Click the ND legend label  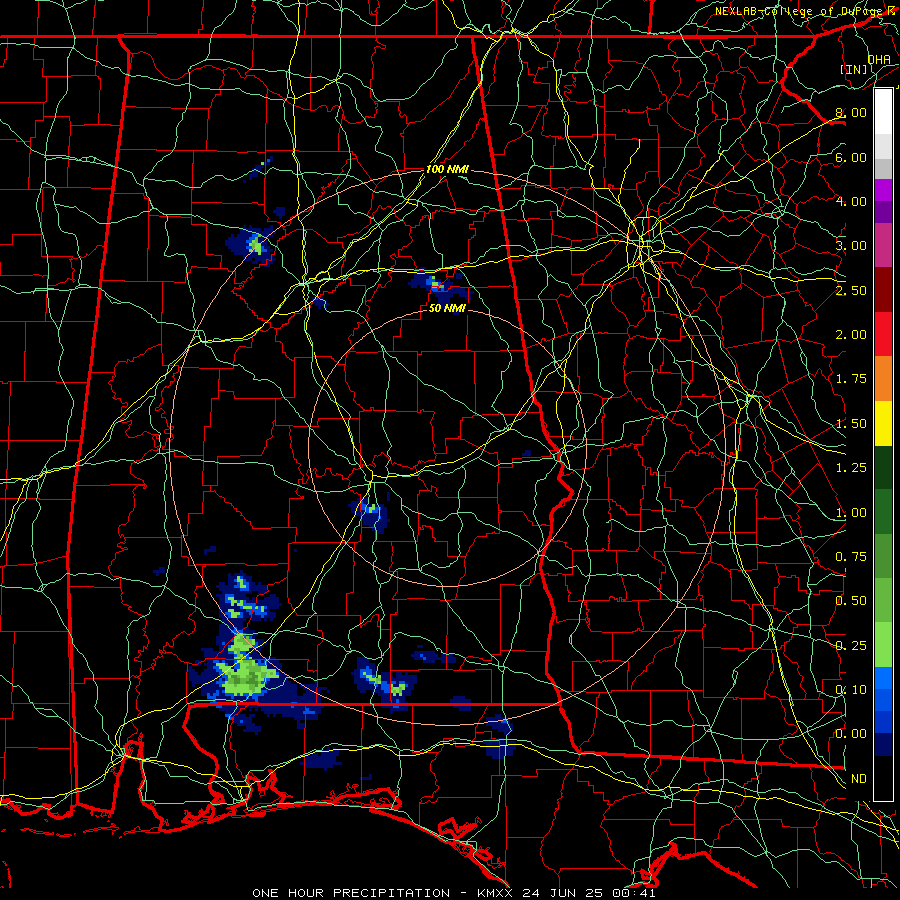(859, 779)
